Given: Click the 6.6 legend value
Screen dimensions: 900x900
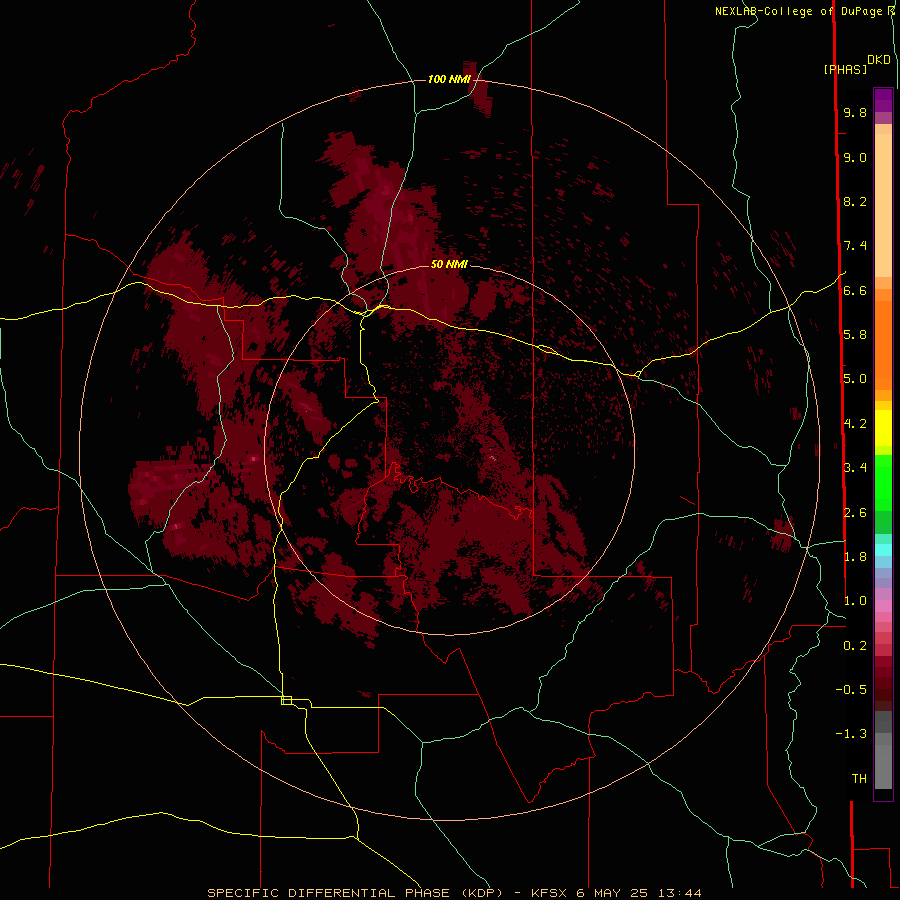Looking at the screenshot, I should 855,290.
